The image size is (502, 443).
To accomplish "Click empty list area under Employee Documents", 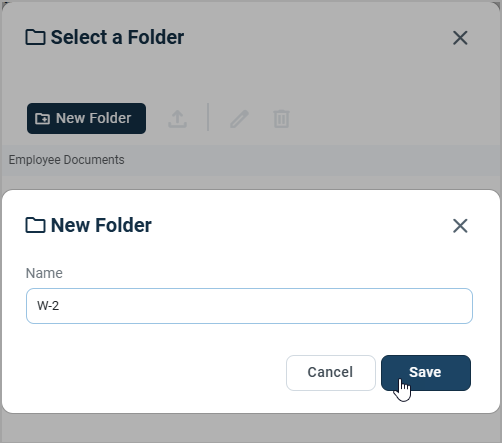I will click(x=250, y=182).
